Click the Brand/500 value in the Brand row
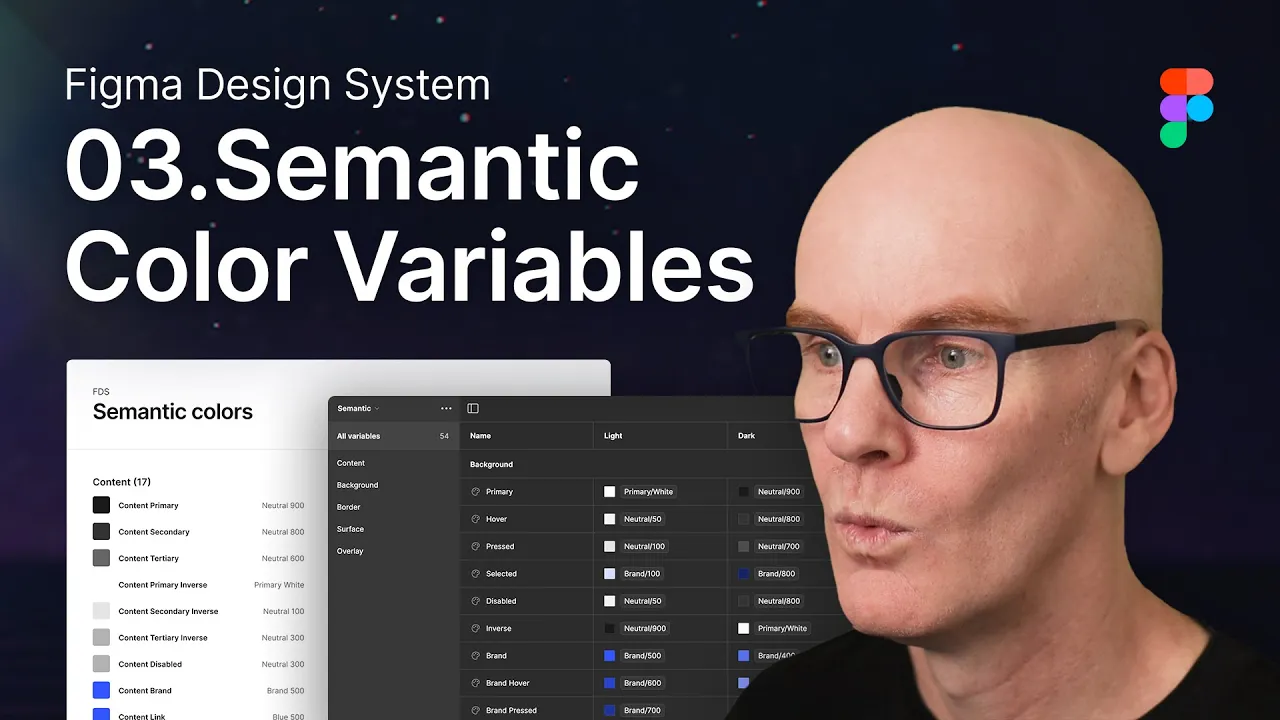The height and width of the screenshot is (720, 1280). pos(642,656)
